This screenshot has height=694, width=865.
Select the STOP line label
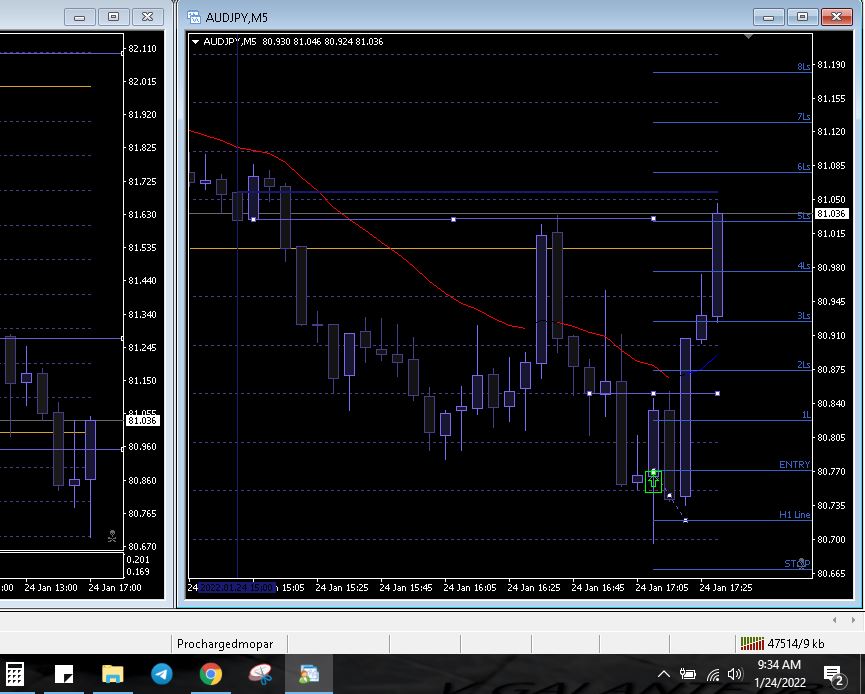click(797, 563)
